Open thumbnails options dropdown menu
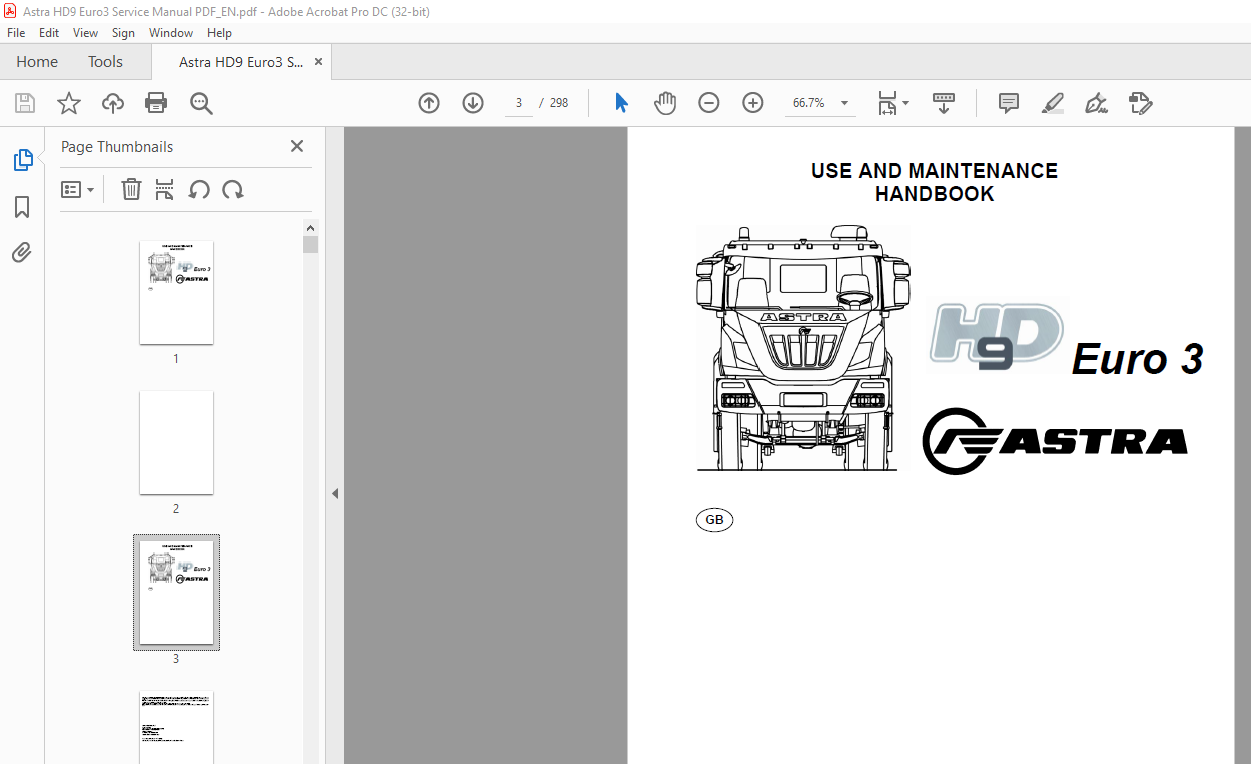The image size is (1251, 764). tap(78, 189)
